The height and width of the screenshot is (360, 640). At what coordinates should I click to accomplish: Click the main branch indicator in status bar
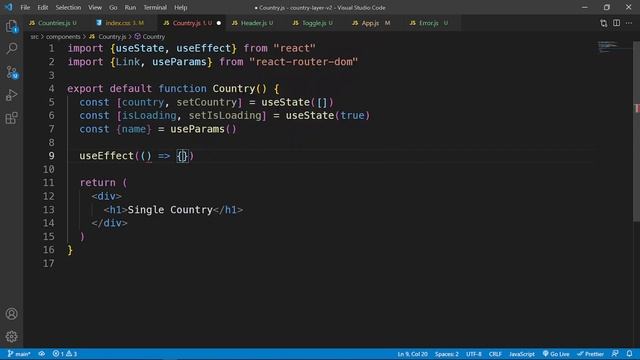(19, 354)
